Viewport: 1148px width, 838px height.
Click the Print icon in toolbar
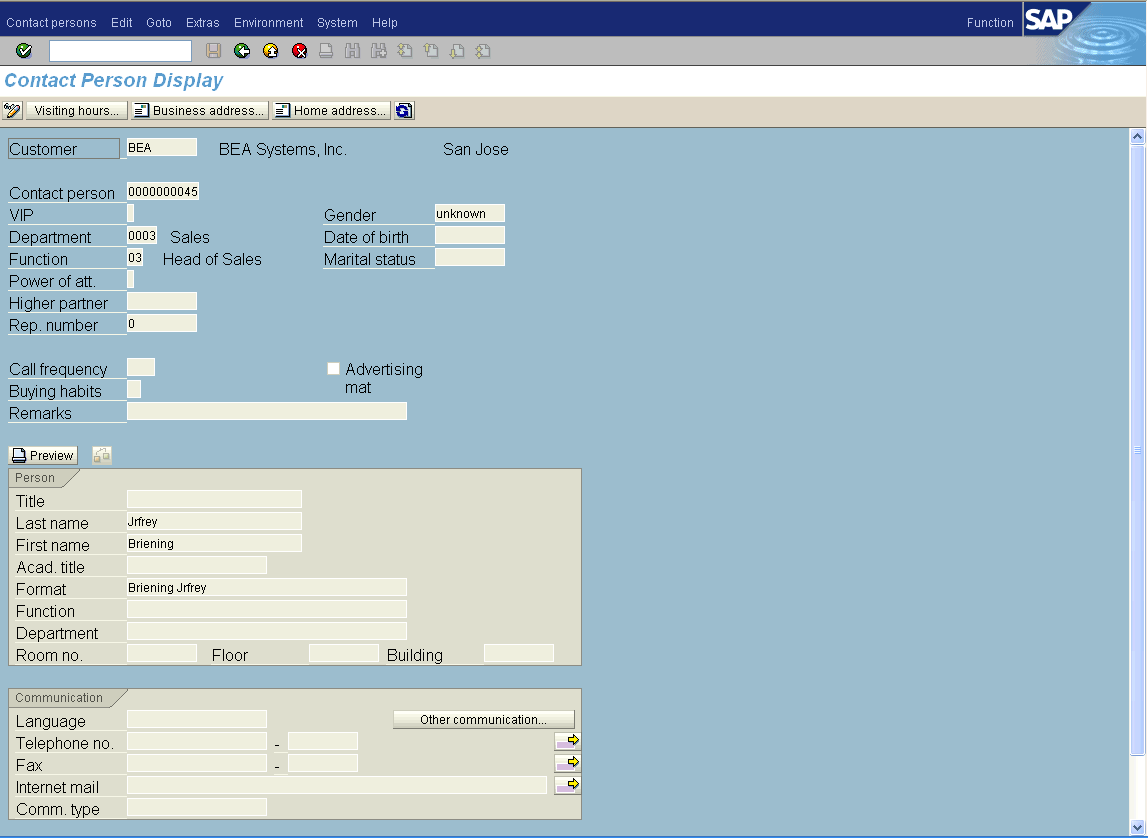click(326, 50)
